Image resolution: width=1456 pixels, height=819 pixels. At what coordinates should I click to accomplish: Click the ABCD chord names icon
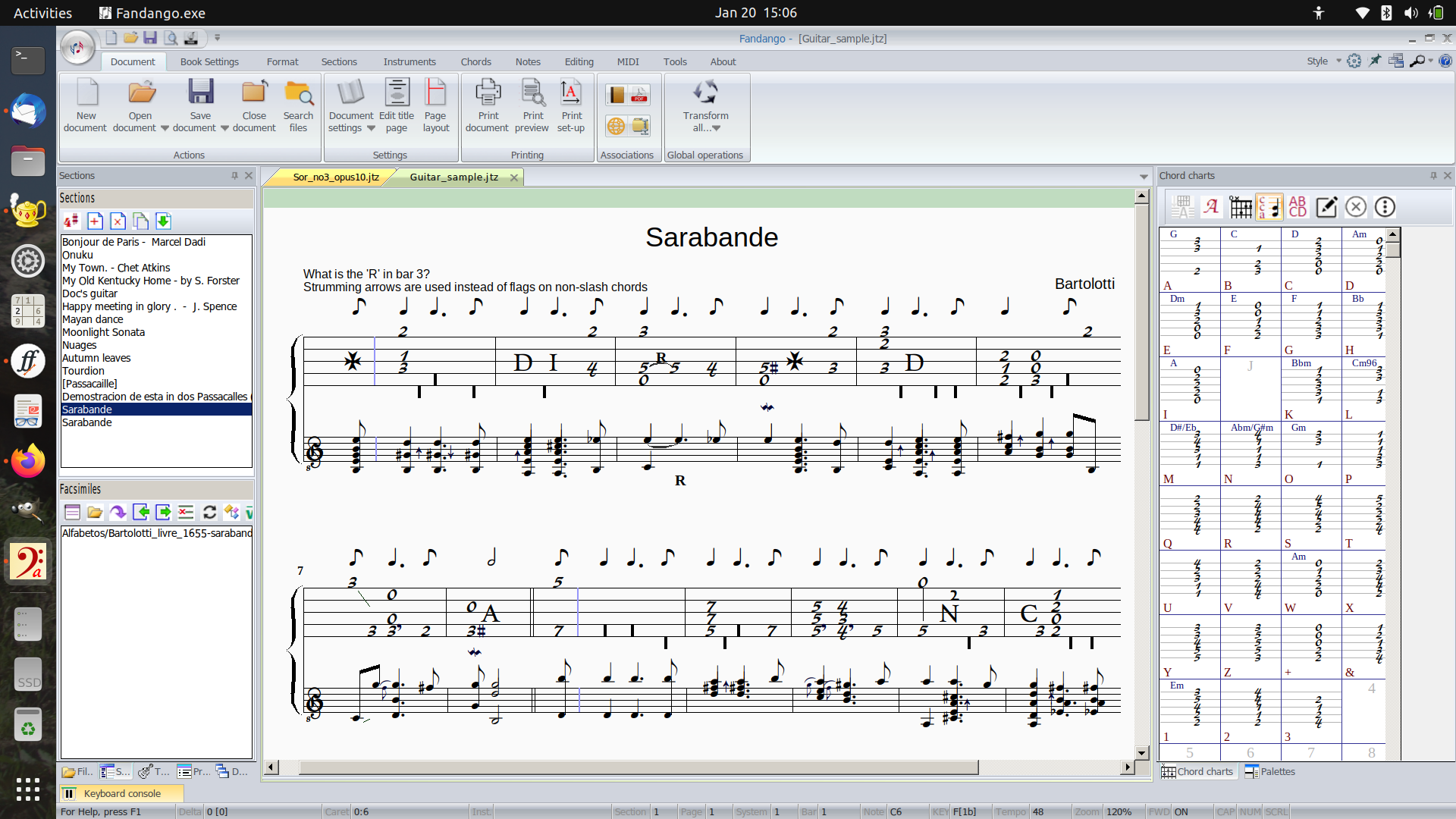[1298, 207]
